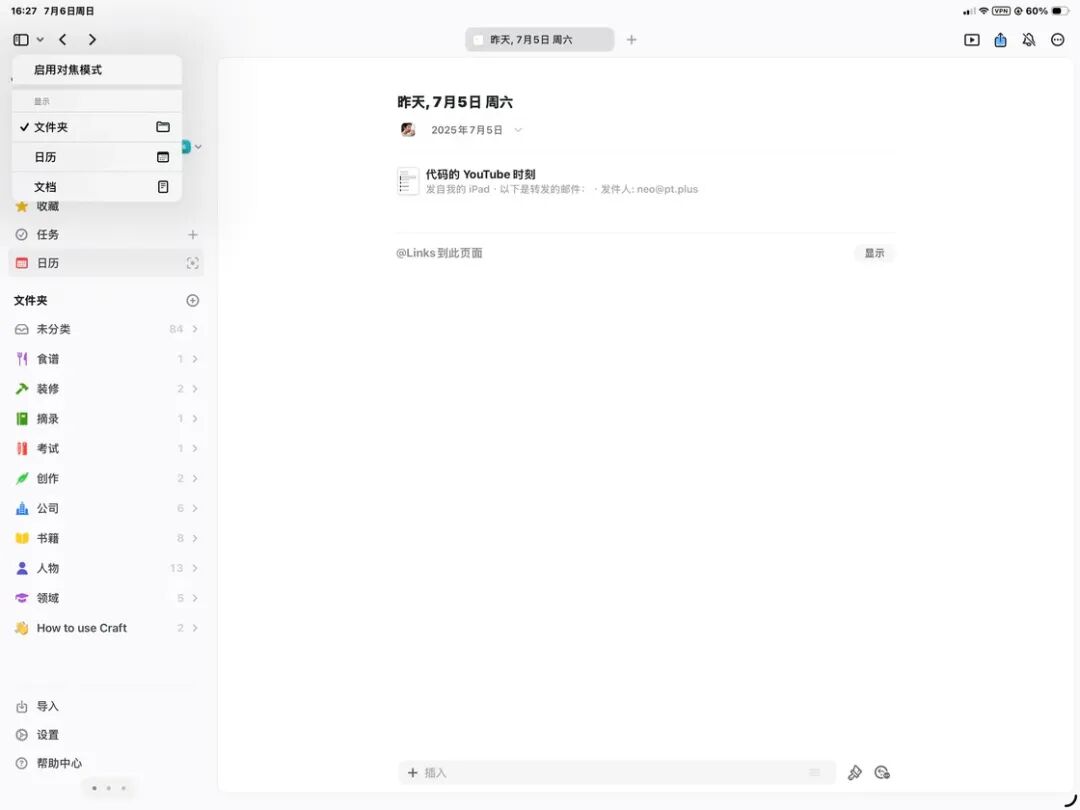Click the square icon on sidebar 日历 row
This screenshot has width=1080, height=810.
coord(193,263)
